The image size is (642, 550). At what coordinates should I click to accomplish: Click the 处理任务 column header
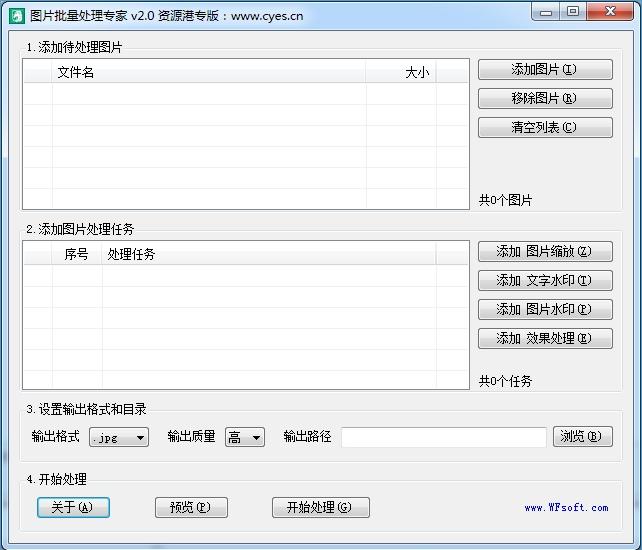(x=270, y=254)
